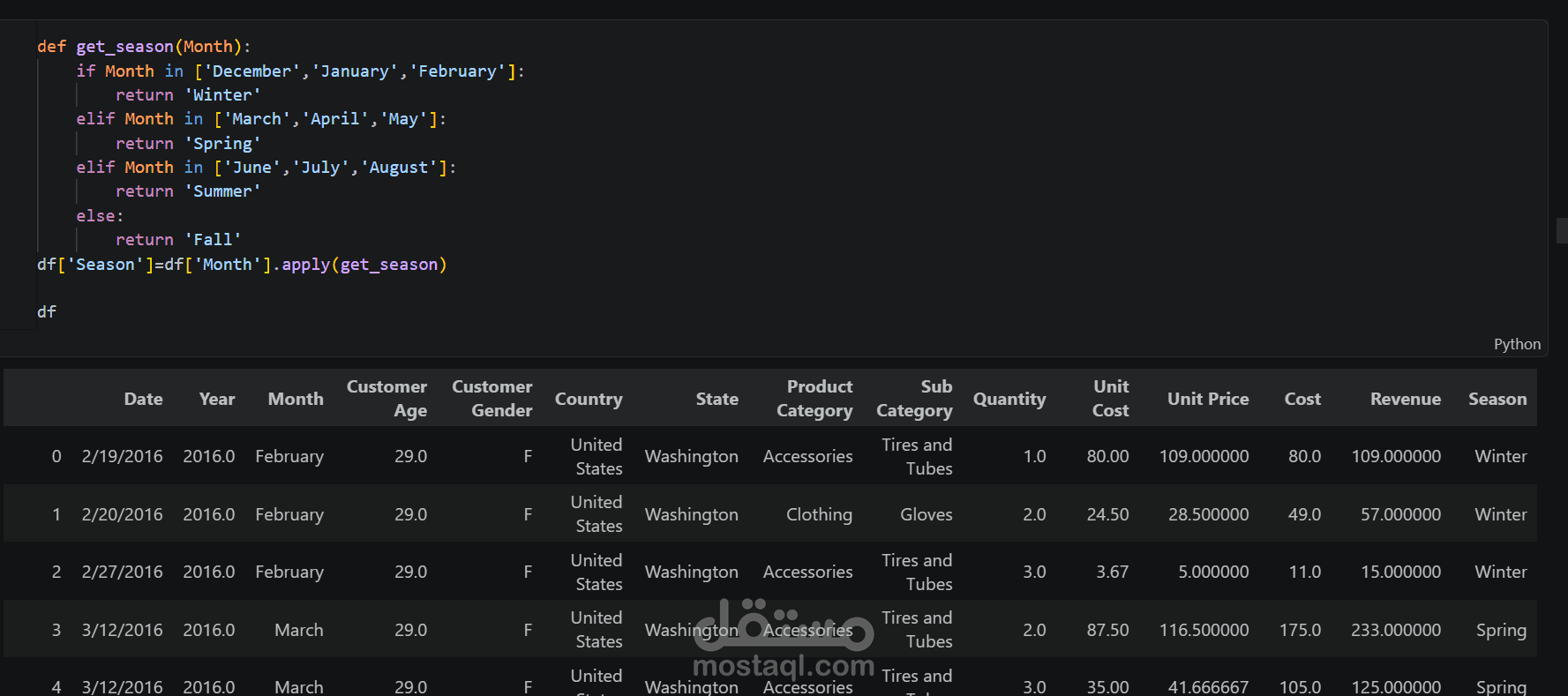Click the 'December','January','February' condition line
This screenshot has height=696, width=1568.
[x=301, y=71]
